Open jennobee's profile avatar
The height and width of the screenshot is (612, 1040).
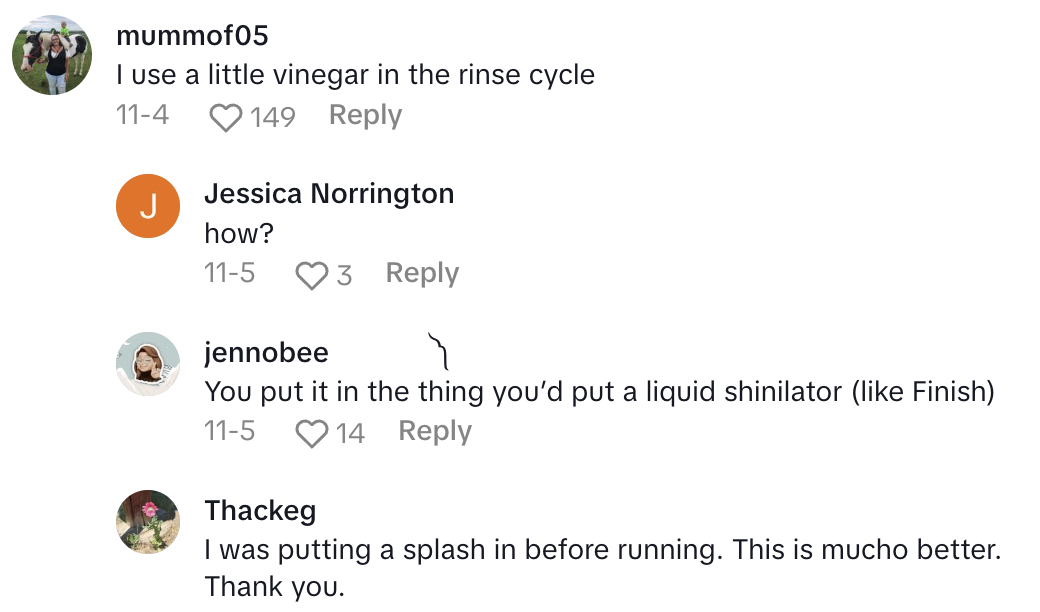click(148, 364)
